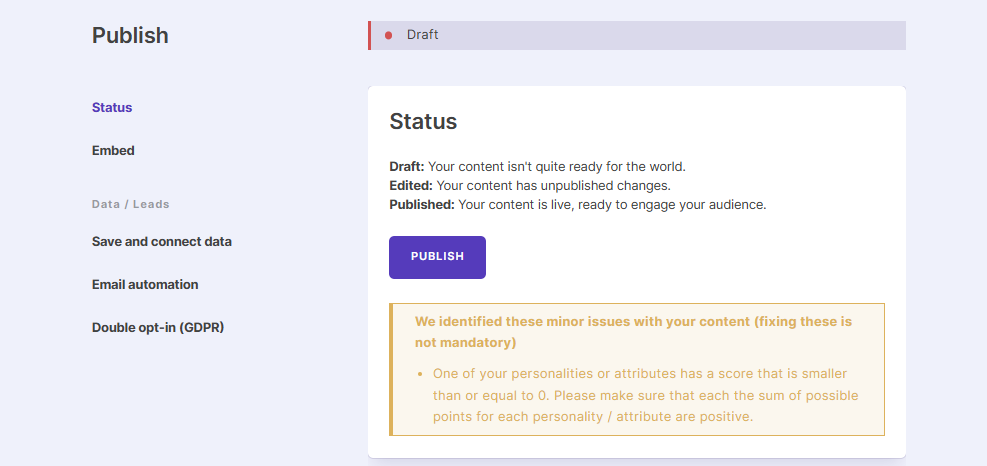This screenshot has width=987, height=466.
Task: Open Save and connect data settings
Action: click(x=162, y=241)
